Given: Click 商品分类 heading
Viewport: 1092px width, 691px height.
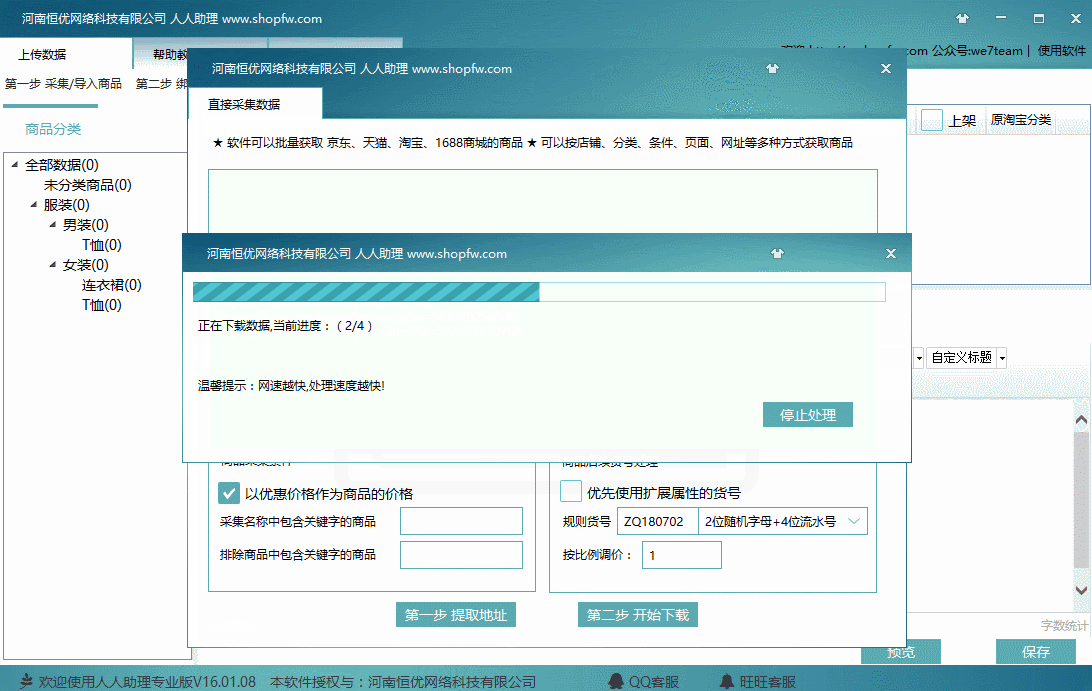Looking at the screenshot, I should pyautogui.click(x=54, y=129).
